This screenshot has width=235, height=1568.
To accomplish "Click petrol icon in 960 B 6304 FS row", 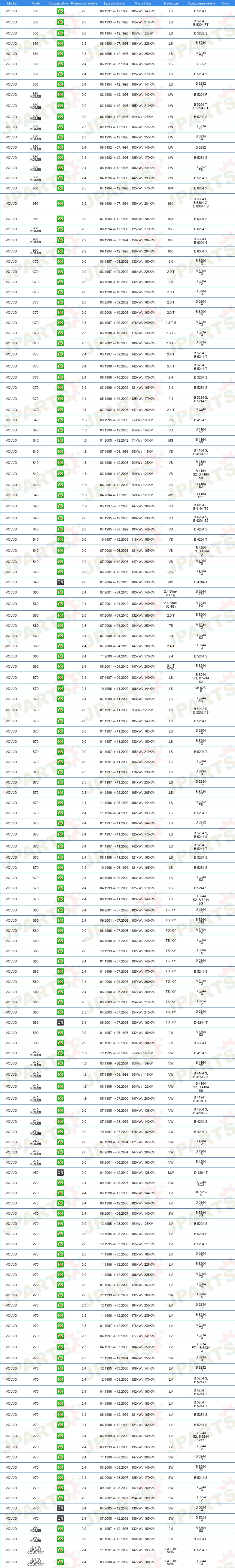I will tap(60, 204).
